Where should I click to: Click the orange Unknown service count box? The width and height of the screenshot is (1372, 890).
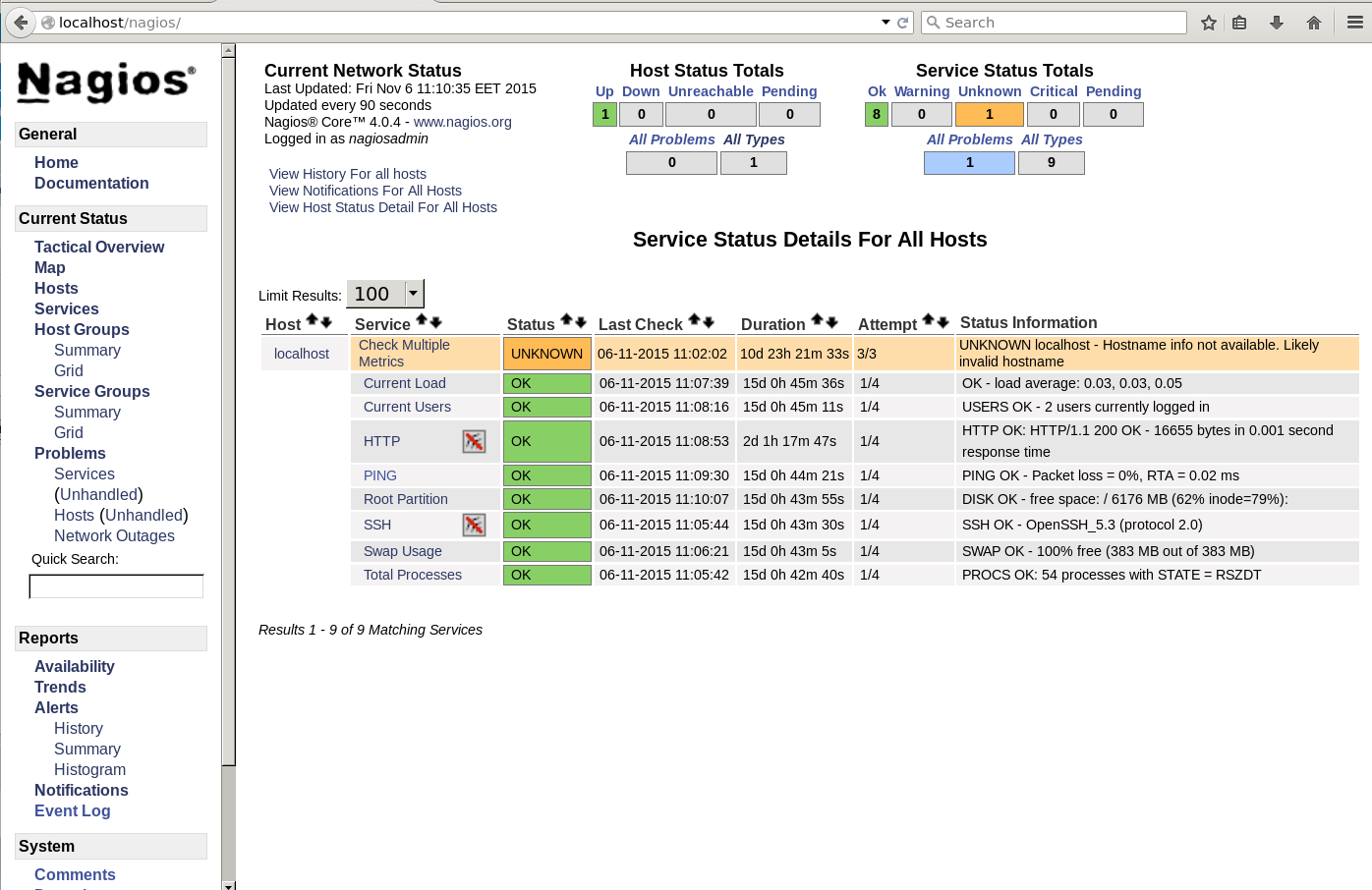[x=989, y=115]
